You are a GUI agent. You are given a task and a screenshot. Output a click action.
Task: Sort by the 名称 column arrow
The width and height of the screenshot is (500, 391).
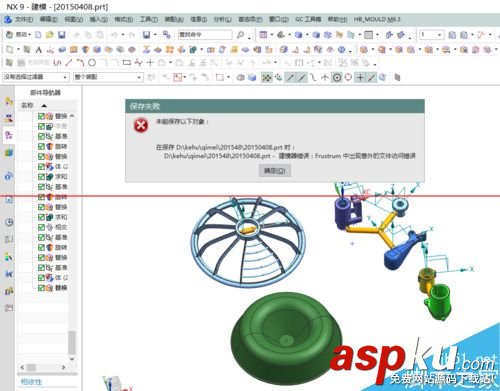point(44,106)
